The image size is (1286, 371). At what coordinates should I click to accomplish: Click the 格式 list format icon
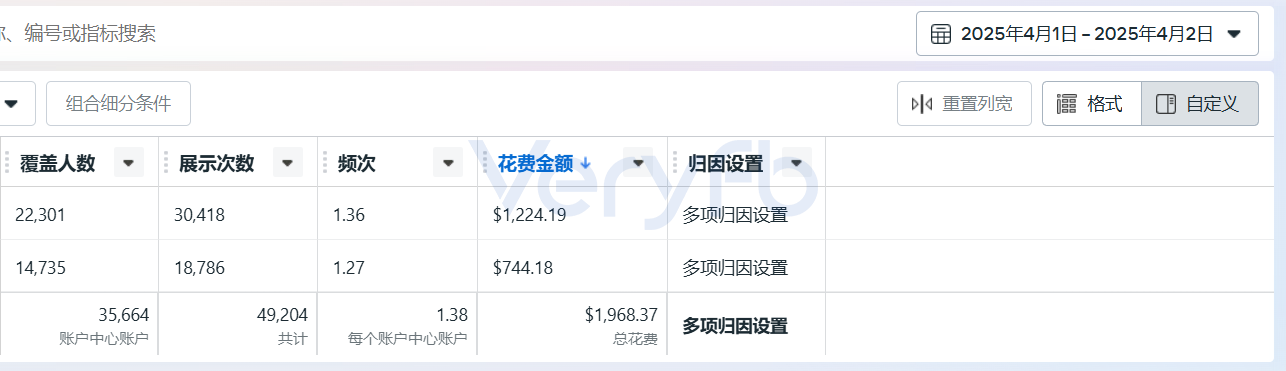point(1067,104)
